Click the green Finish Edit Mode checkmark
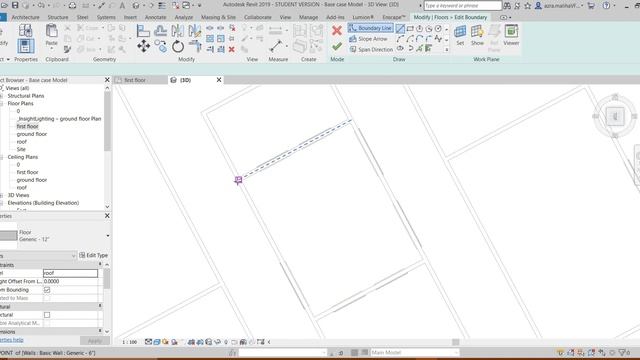 [337, 47]
